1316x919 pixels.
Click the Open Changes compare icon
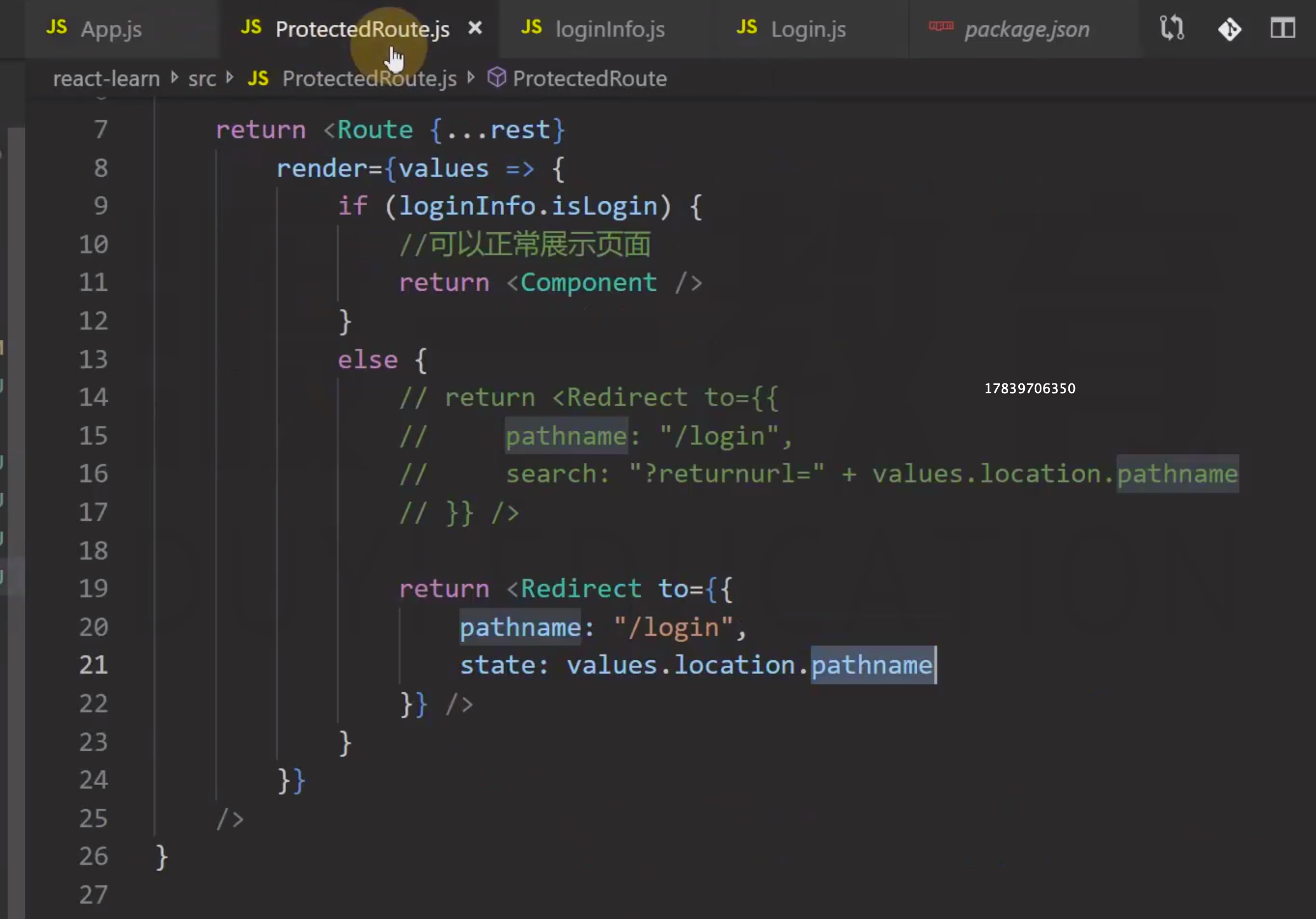(x=1171, y=28)
